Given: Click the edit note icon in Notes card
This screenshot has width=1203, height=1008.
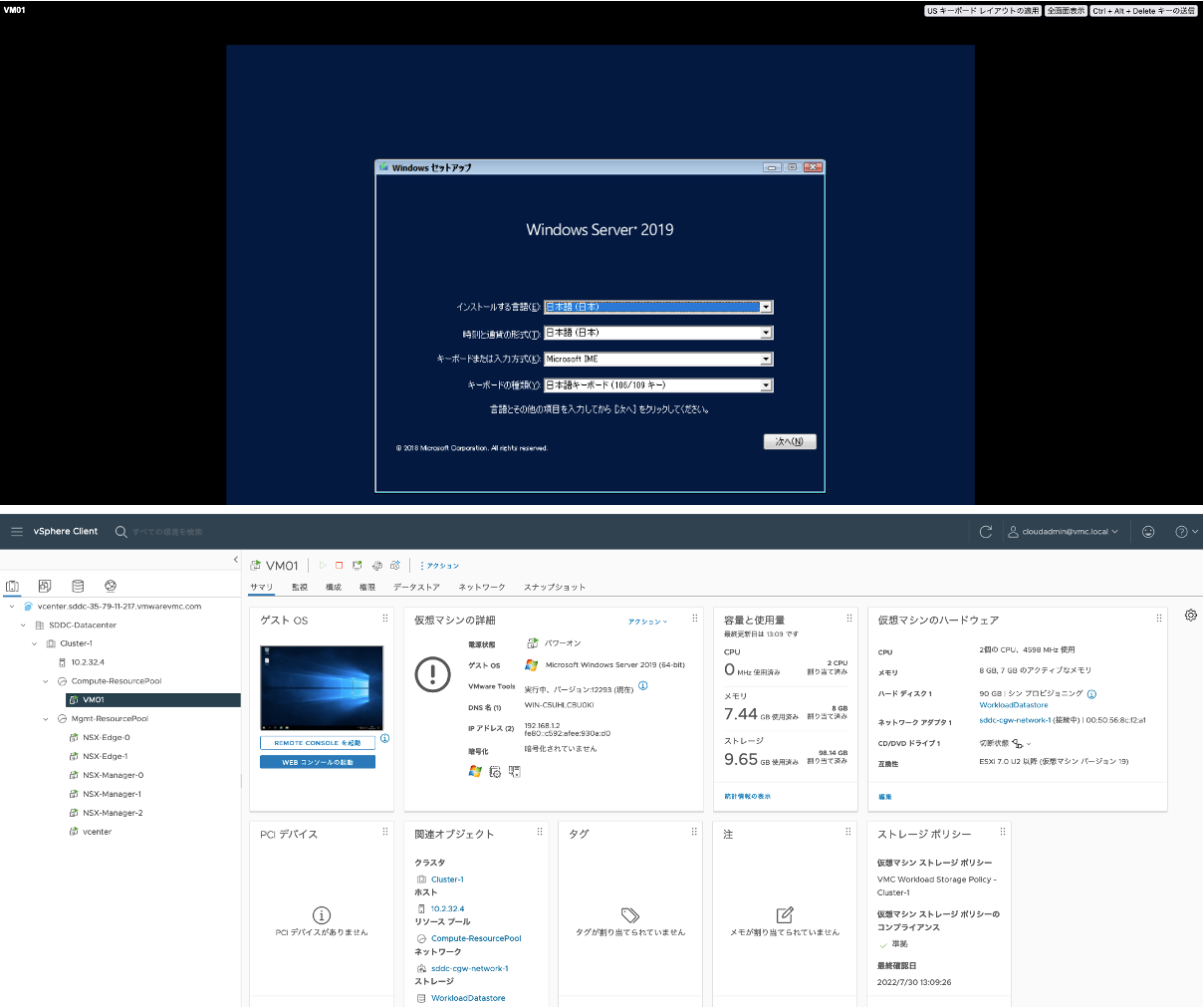Looking at the screenshot, I should pyautogui.click(x=785, y=914).
